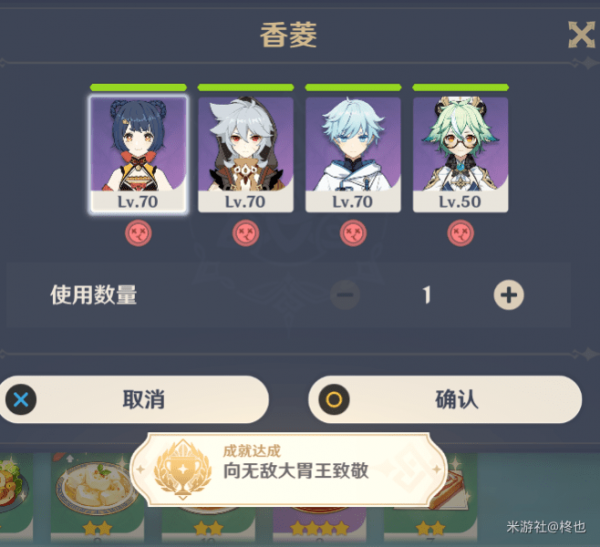Click the fallen status icon under Xiangling
Screen dimensions: 600x547
(138, 233)
